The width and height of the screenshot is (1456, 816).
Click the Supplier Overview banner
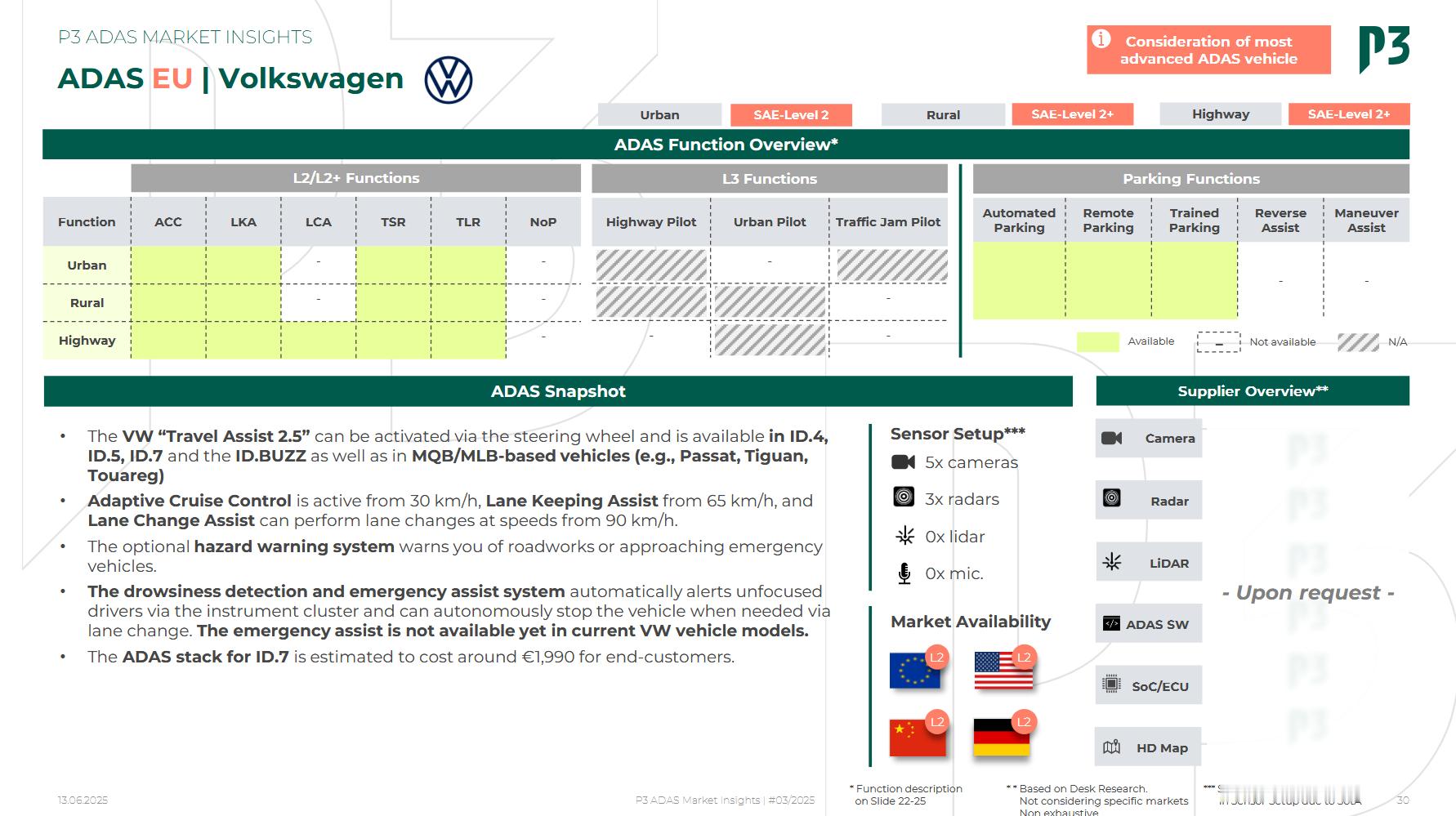1253,391
